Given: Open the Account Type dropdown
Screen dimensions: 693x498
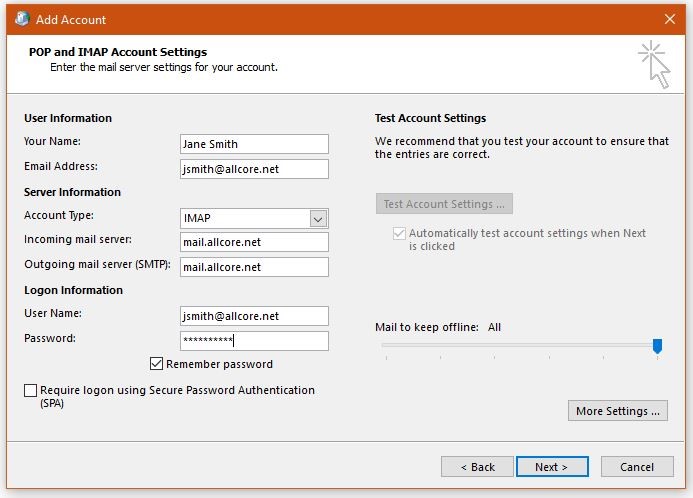Looking at the screenshot, I should coord(318,218).
